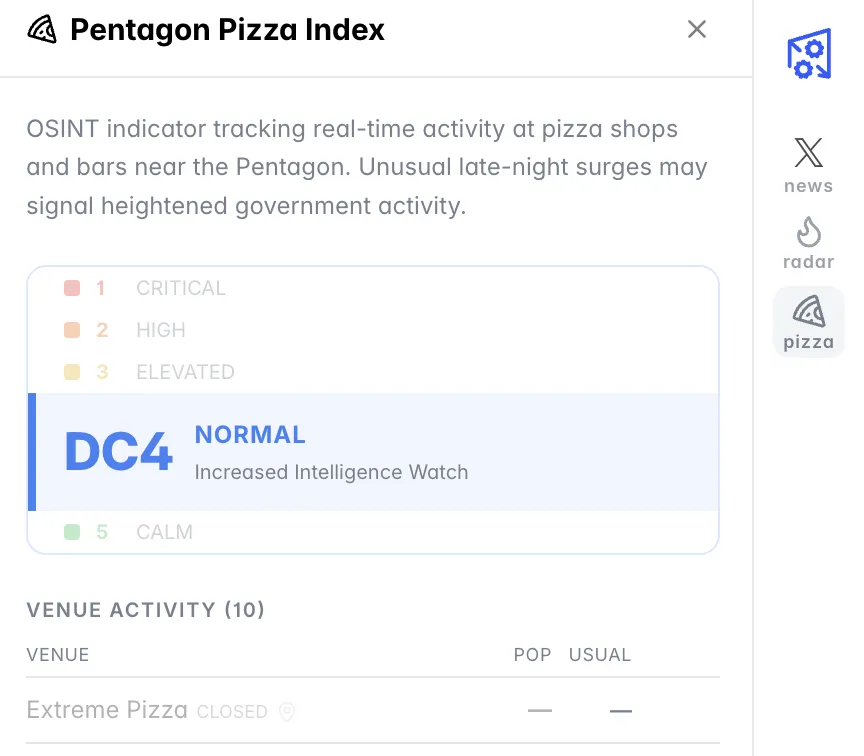The height and width of the screenshot is (756, 864).
Task: Click the highlighted pizza icon in the sidebar
Action: coord(808,313)
